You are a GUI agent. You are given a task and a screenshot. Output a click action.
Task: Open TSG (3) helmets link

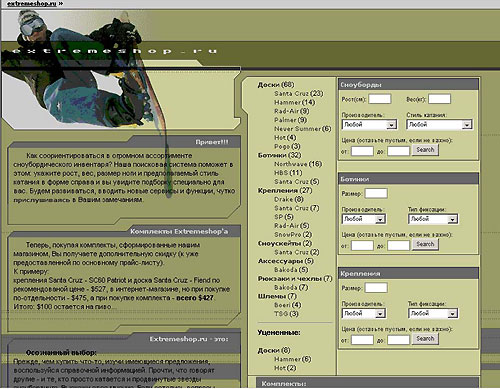click(286, 314)
